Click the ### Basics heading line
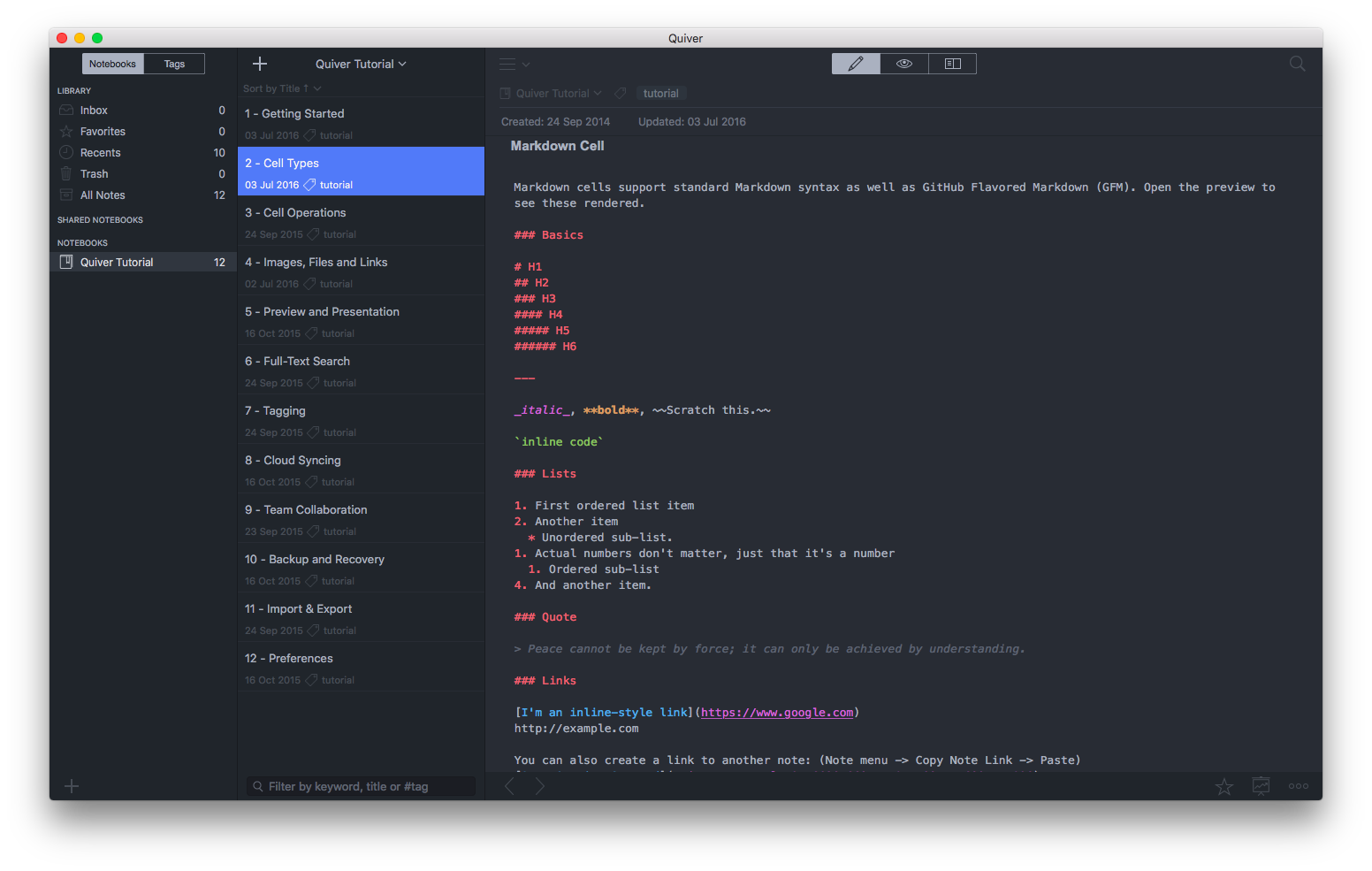 coord(548,235)
